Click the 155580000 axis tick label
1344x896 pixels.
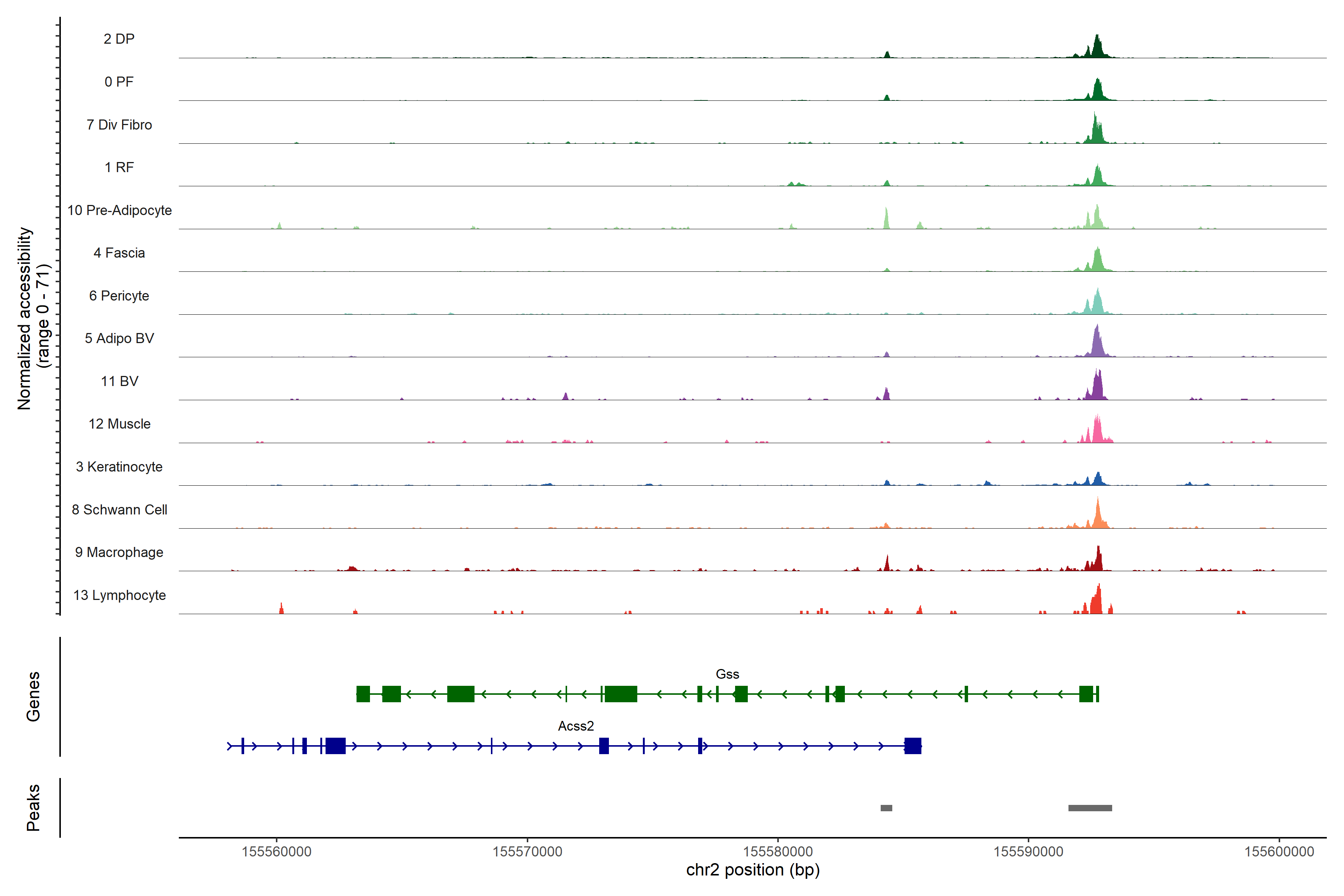[778, 852]
